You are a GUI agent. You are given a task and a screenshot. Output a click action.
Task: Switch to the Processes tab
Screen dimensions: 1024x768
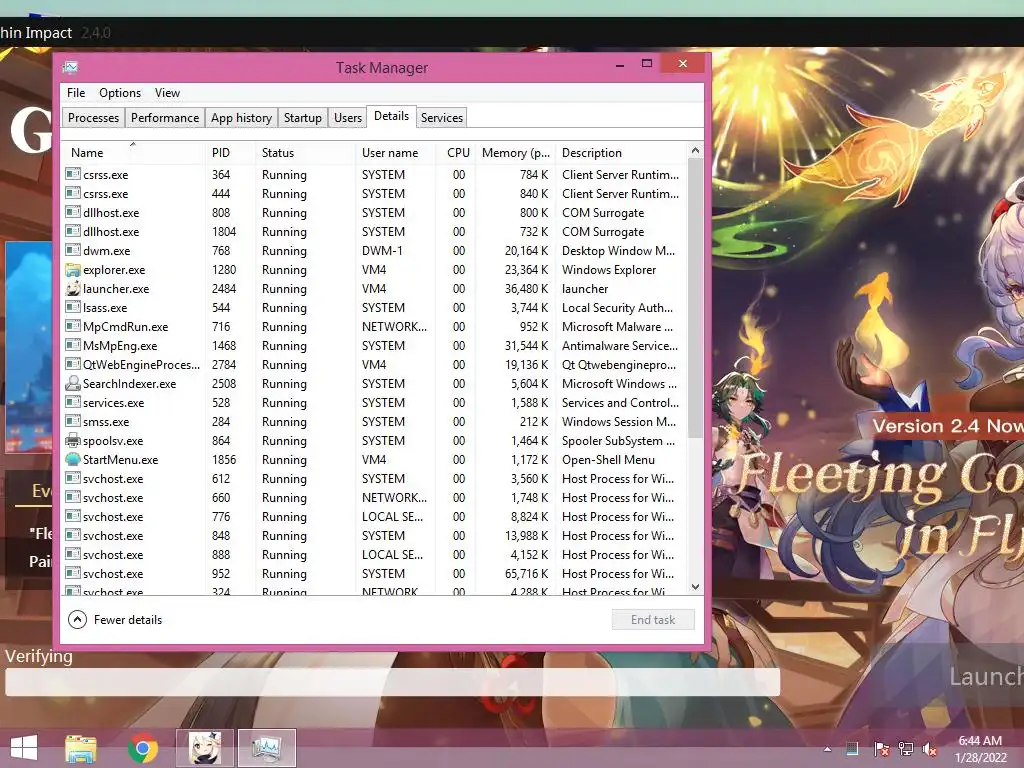(x=93, y=118)
